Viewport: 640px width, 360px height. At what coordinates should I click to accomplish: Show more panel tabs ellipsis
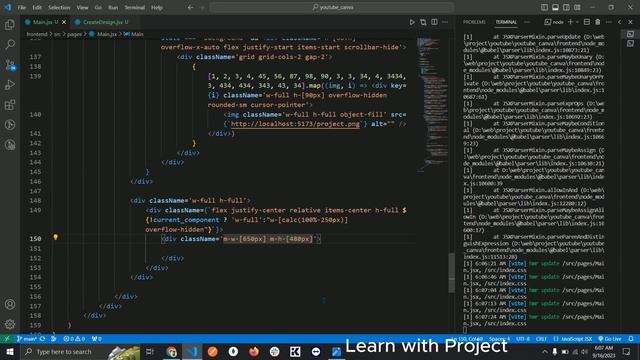527,22
